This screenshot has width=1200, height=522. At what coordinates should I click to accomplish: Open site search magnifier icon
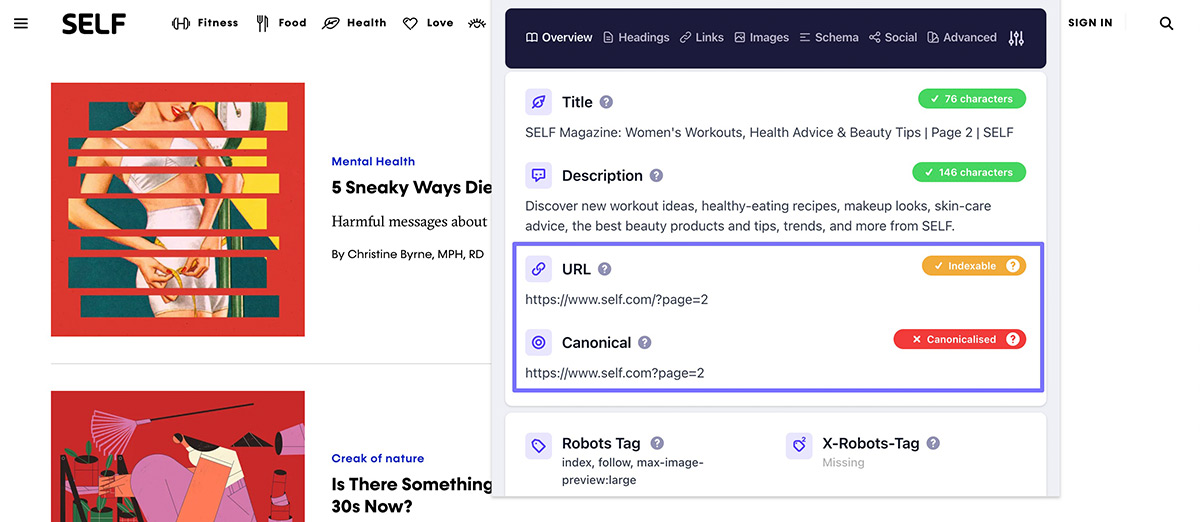click(x=1166, y=23)
